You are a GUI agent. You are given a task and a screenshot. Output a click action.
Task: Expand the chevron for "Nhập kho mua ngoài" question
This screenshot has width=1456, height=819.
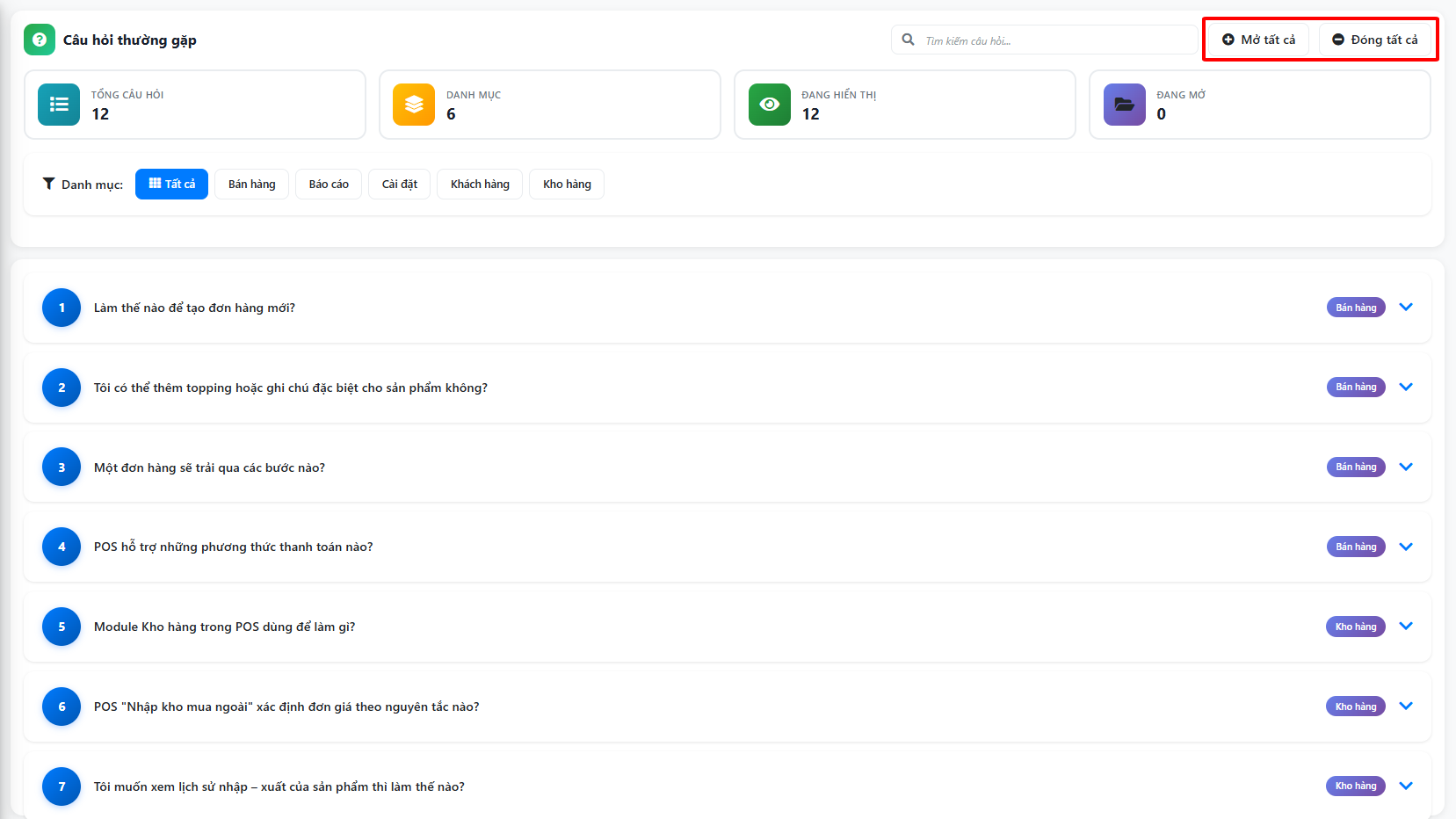pos(1405,706)
